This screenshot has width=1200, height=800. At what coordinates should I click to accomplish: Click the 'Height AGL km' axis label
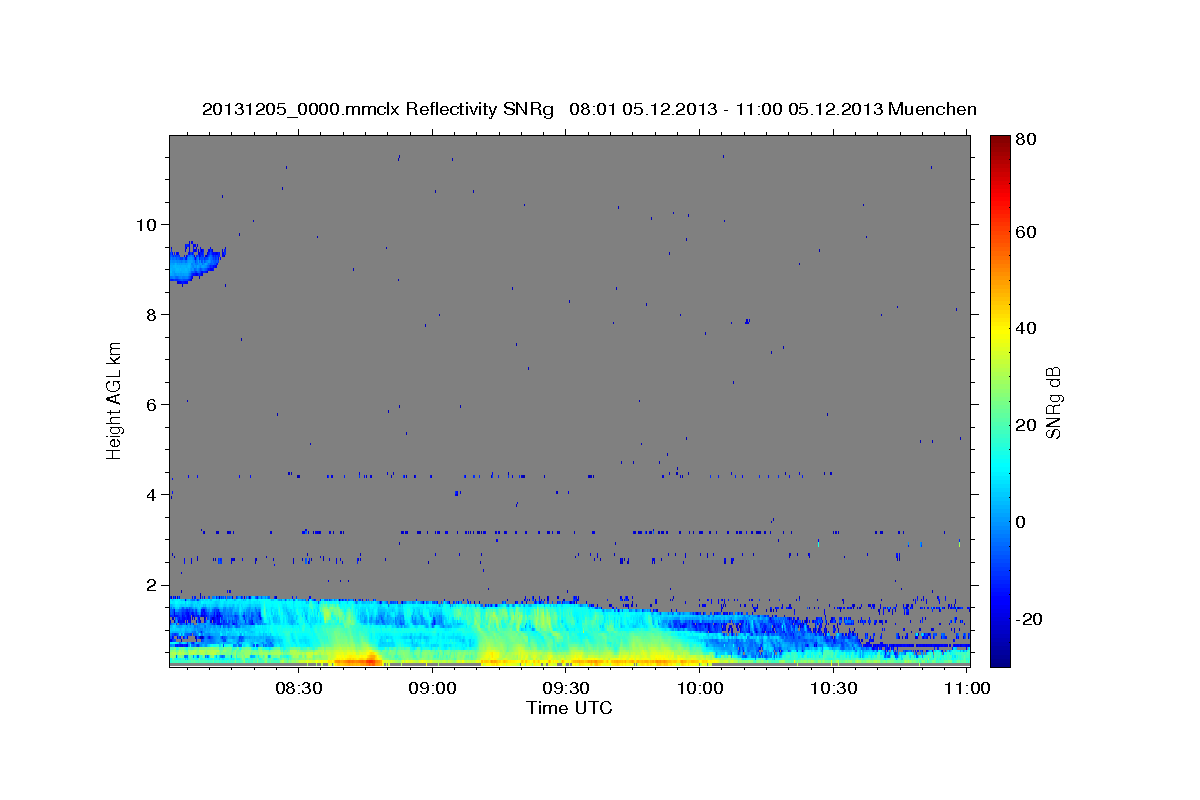tap(115, 400)
